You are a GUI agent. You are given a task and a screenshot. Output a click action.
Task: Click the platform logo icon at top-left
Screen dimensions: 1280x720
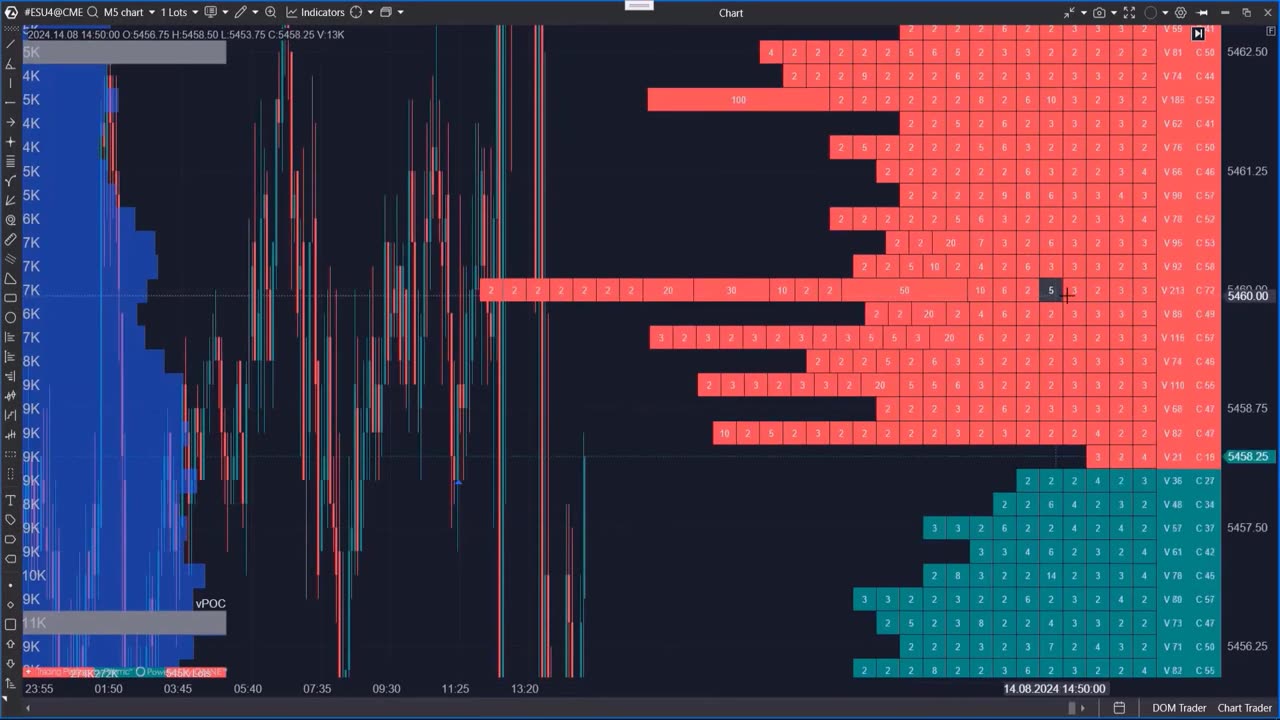12,12
